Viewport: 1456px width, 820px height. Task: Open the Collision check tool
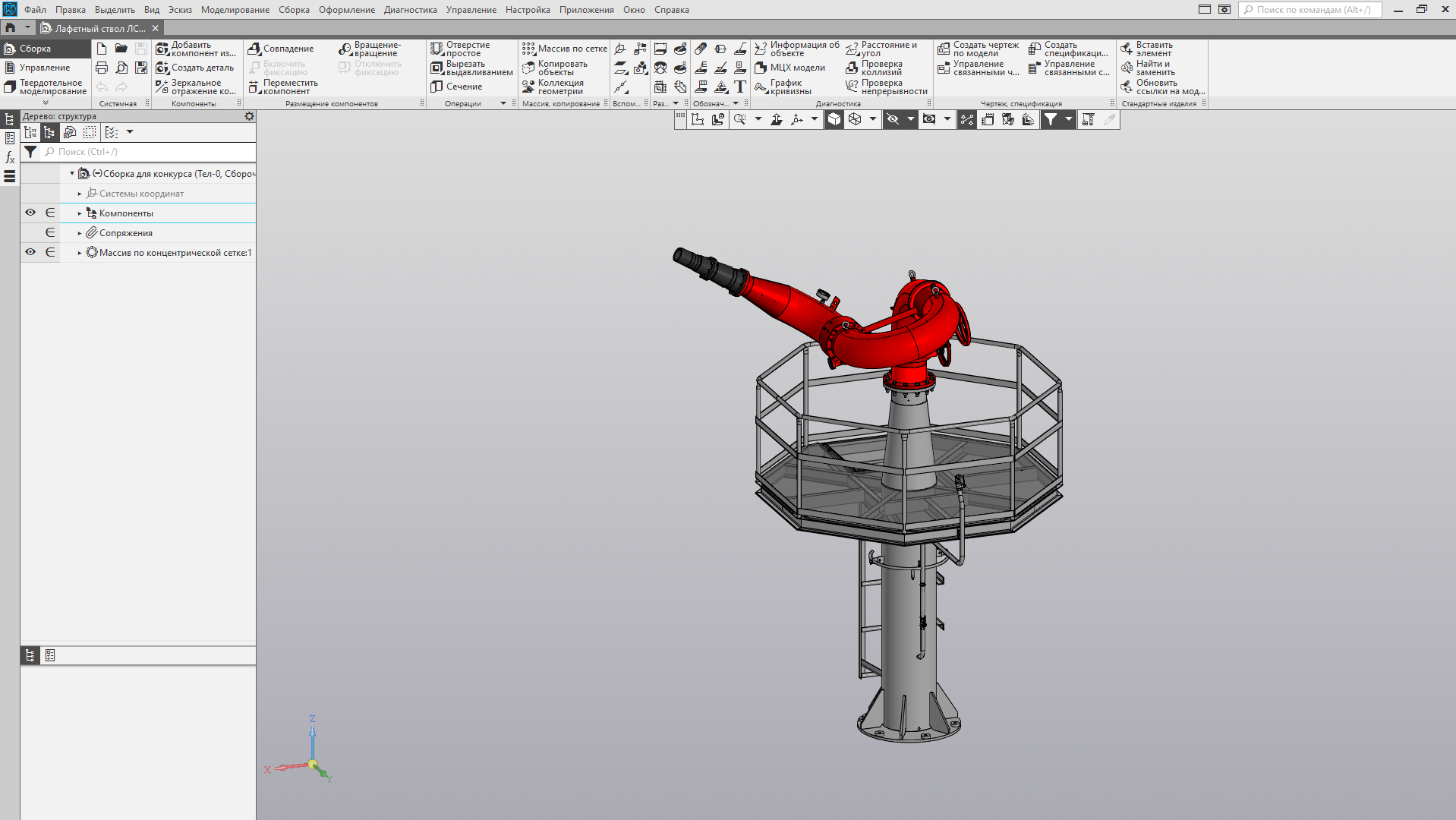point(852,68)
